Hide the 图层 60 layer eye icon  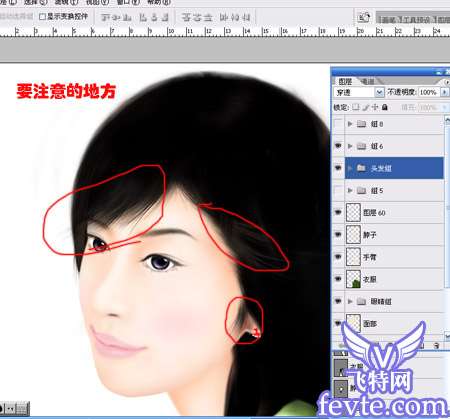(x=338, y=212)
